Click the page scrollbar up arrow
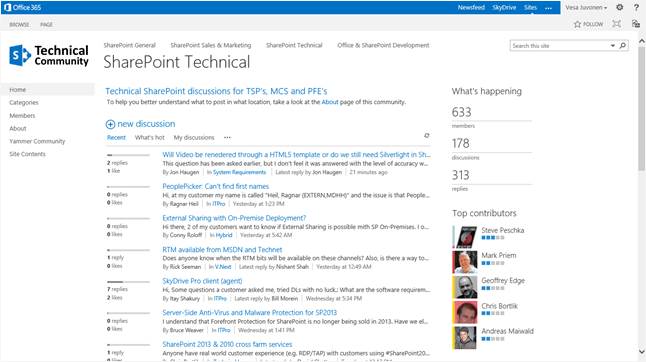 (641, 41)
